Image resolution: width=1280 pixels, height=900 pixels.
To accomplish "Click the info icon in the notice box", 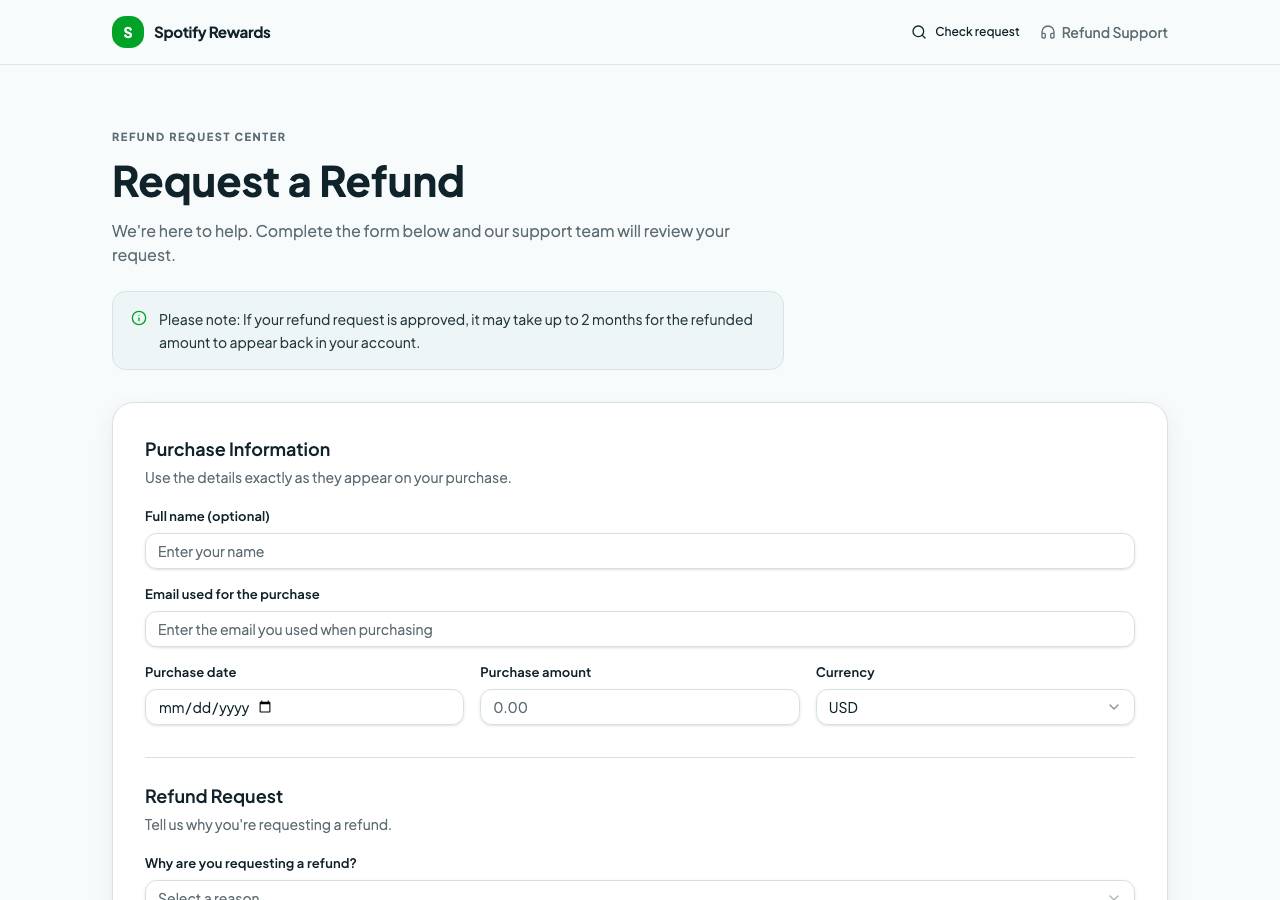I will pyautogui.click(x=139, y=319).
